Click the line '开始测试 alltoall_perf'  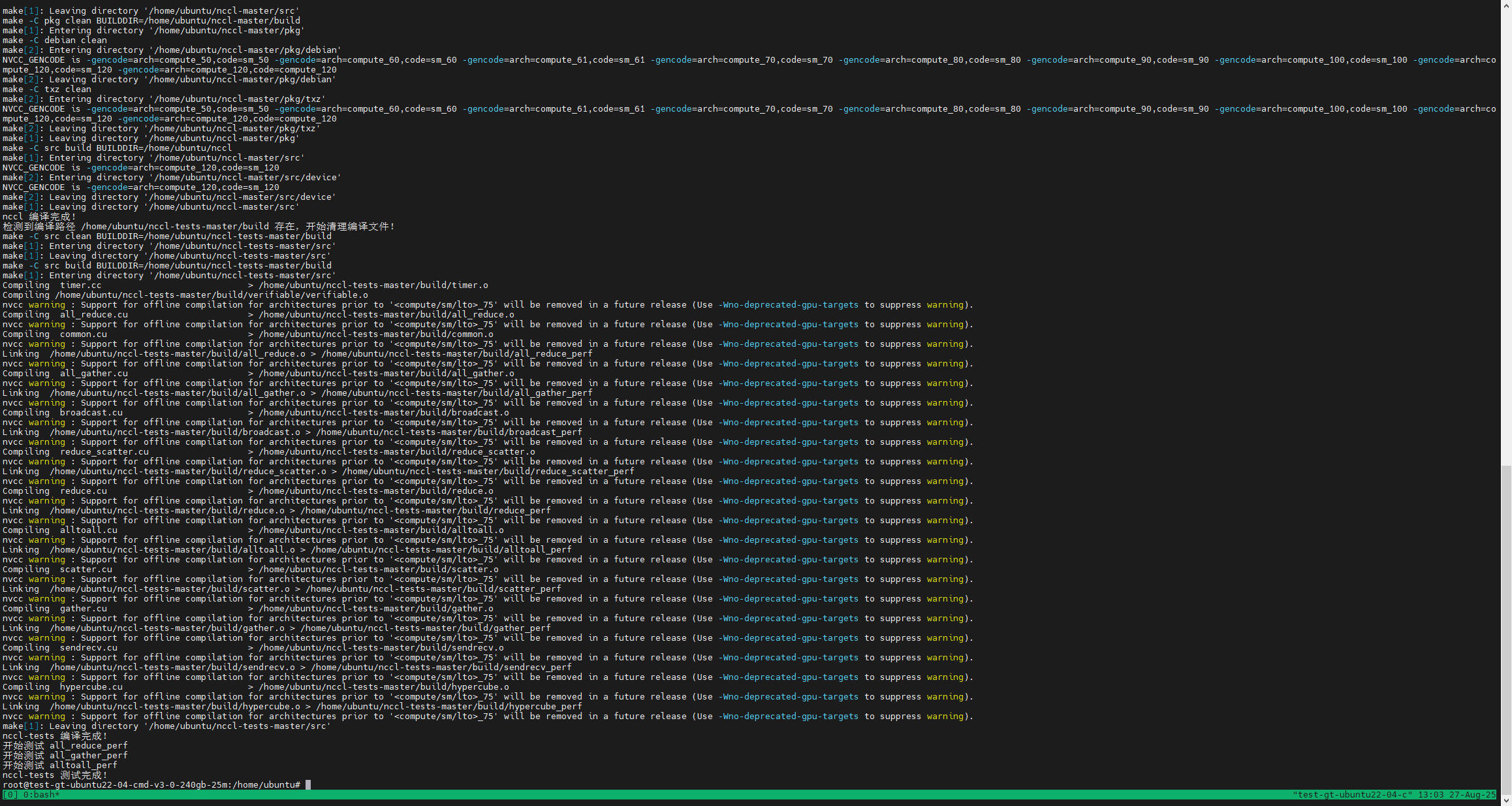coord(60,766)
